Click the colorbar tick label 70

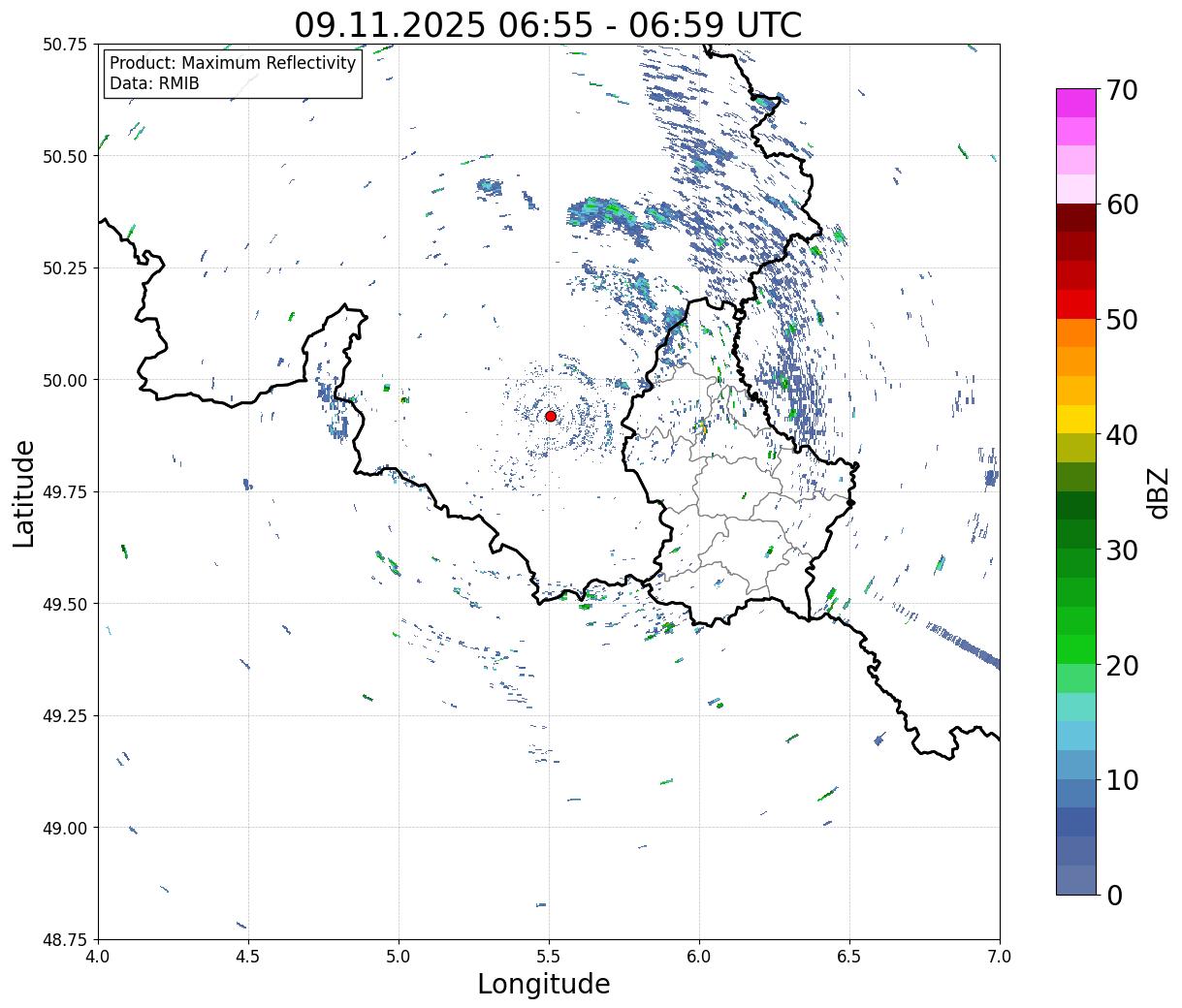[1122, 90]
